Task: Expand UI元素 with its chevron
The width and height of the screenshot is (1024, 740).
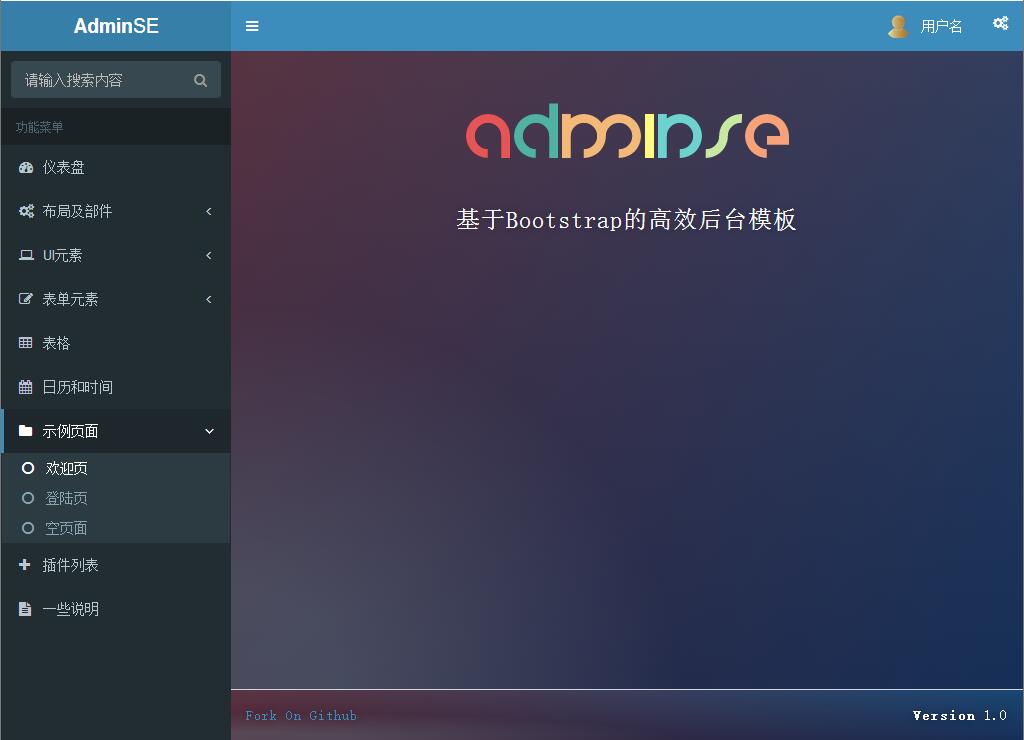Action: 209,255
